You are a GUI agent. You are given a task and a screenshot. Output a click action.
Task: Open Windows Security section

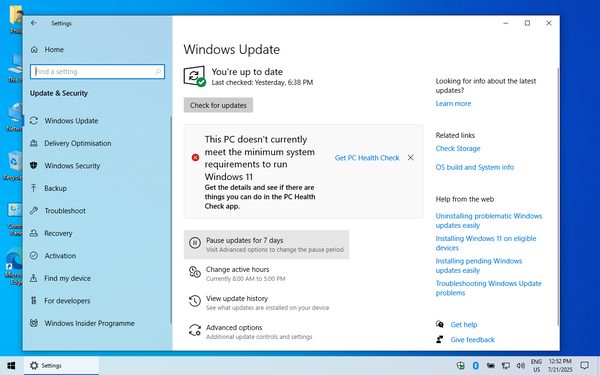pyautogui.click(x=72, y=166)
